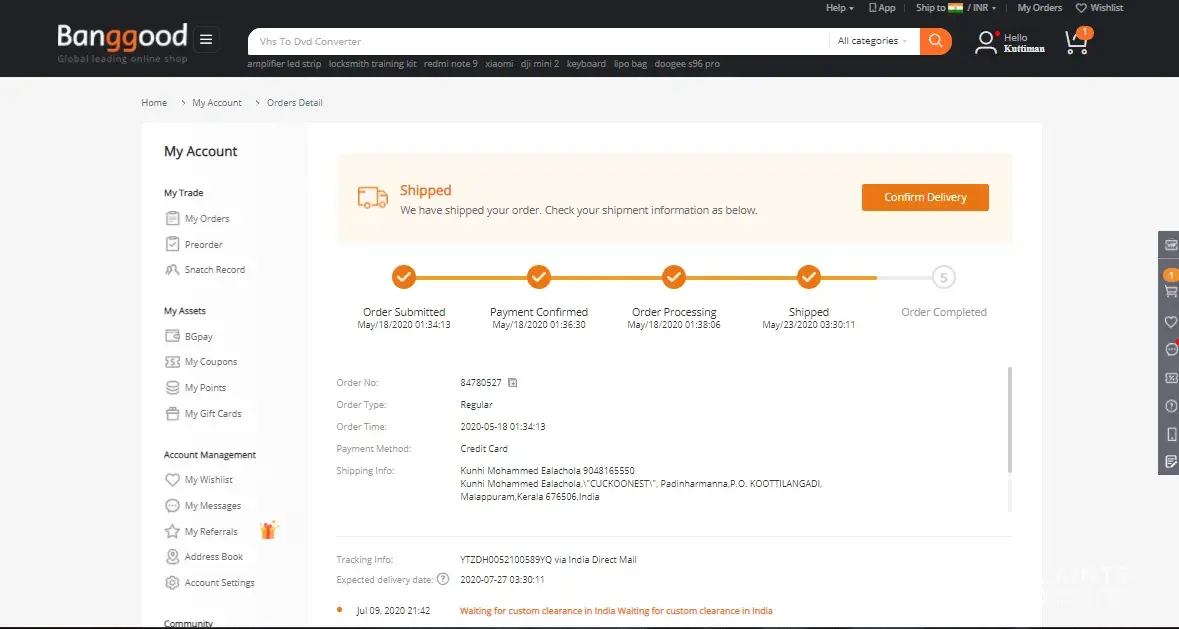Go to Address Book in sidebar
This screenshot has width=1179, height=629.
(213, 557)
